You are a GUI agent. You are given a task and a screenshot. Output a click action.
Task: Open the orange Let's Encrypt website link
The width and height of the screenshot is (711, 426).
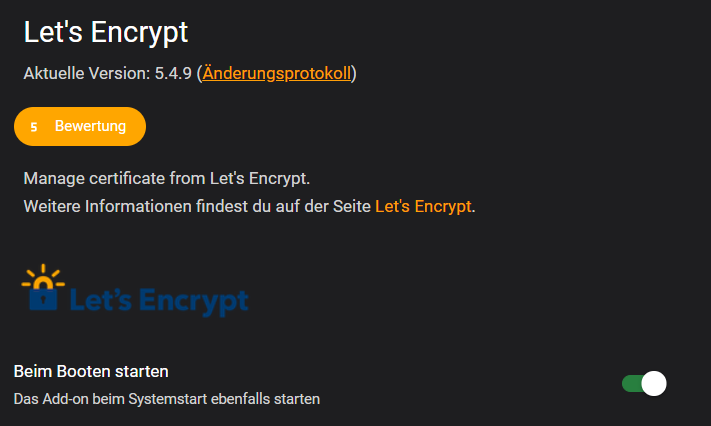(423, 207)
